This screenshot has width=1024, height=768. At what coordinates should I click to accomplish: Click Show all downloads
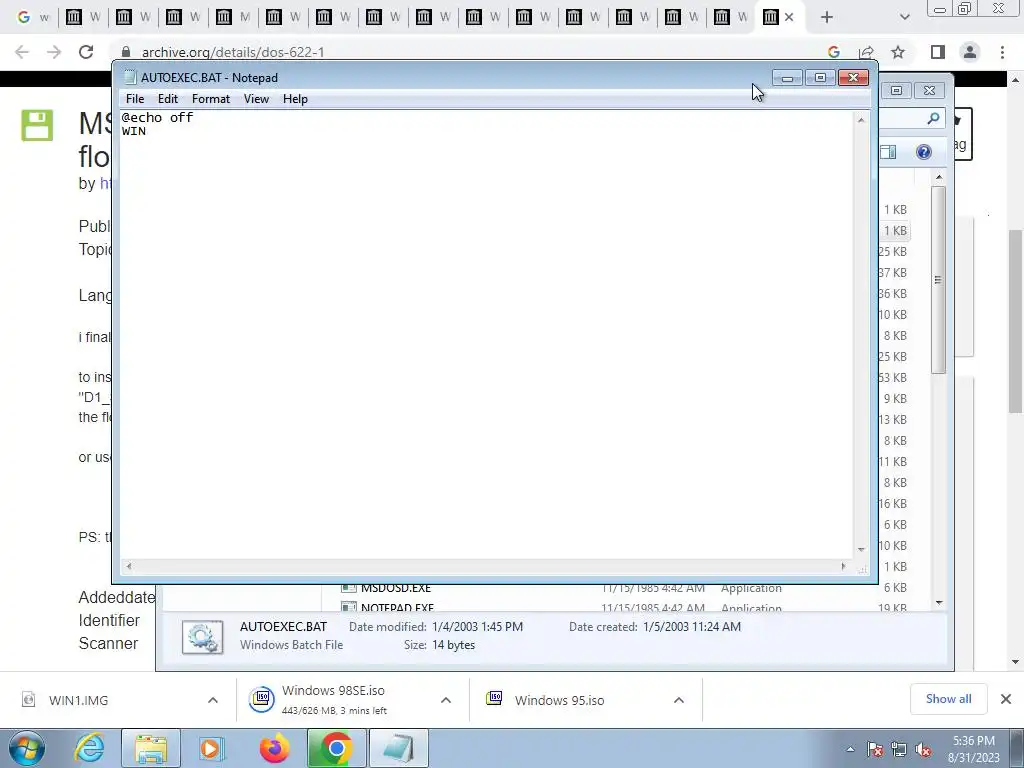(x=948, y=699)
